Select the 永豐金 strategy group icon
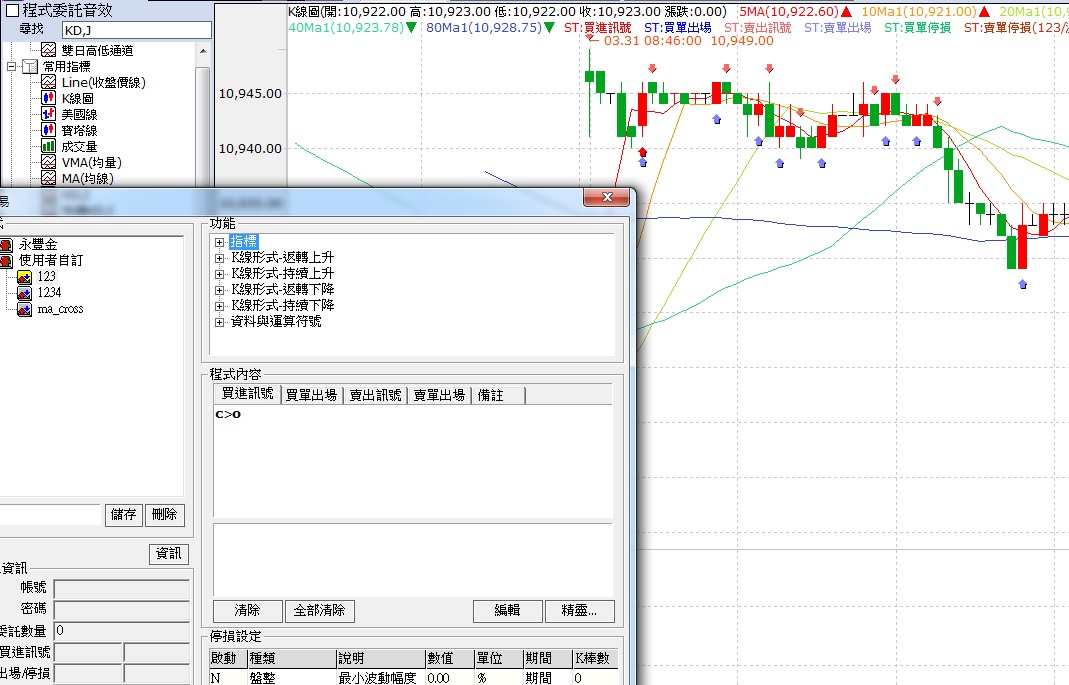Screen dimensions: 1069x685 [x=6, y=244]
